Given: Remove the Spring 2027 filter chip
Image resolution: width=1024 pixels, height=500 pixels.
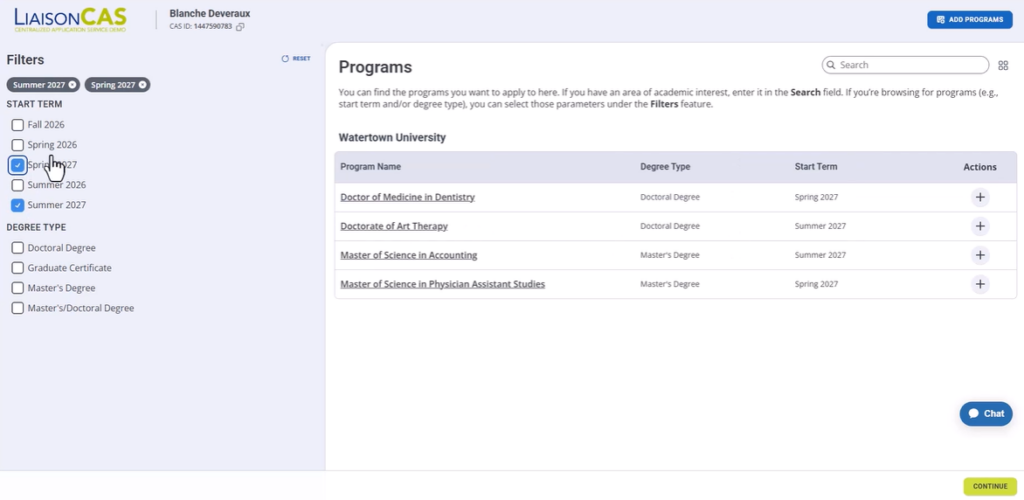Looking at the screenshot, I should 142,85.
